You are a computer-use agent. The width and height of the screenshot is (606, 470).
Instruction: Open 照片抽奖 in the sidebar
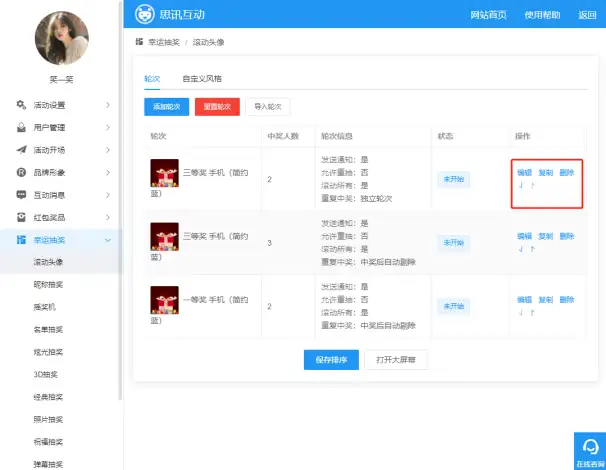pos(48,419)
